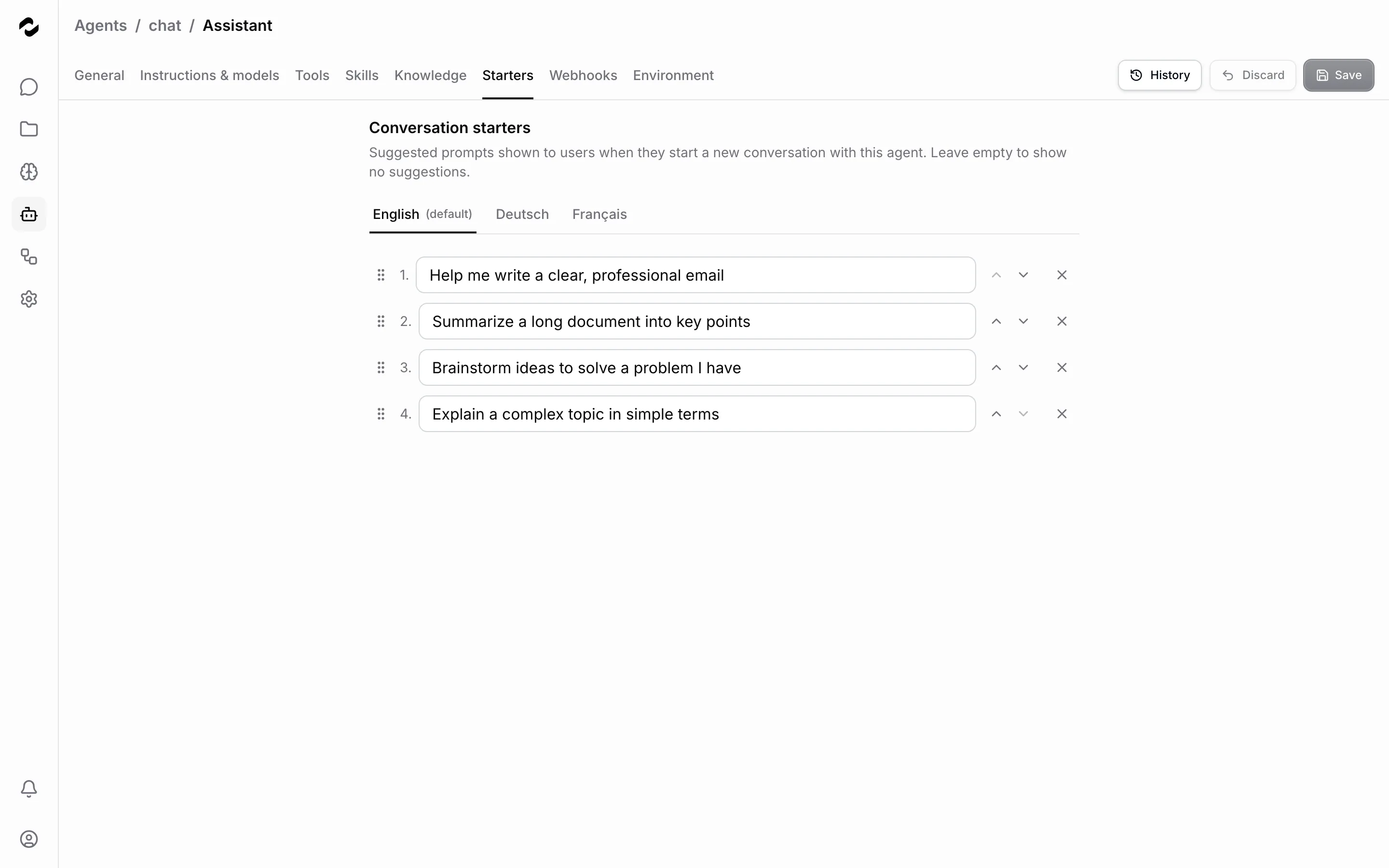Select the robot agents icon in sidebar
This screenshot has height=868, width=1389.
point(29,214)
